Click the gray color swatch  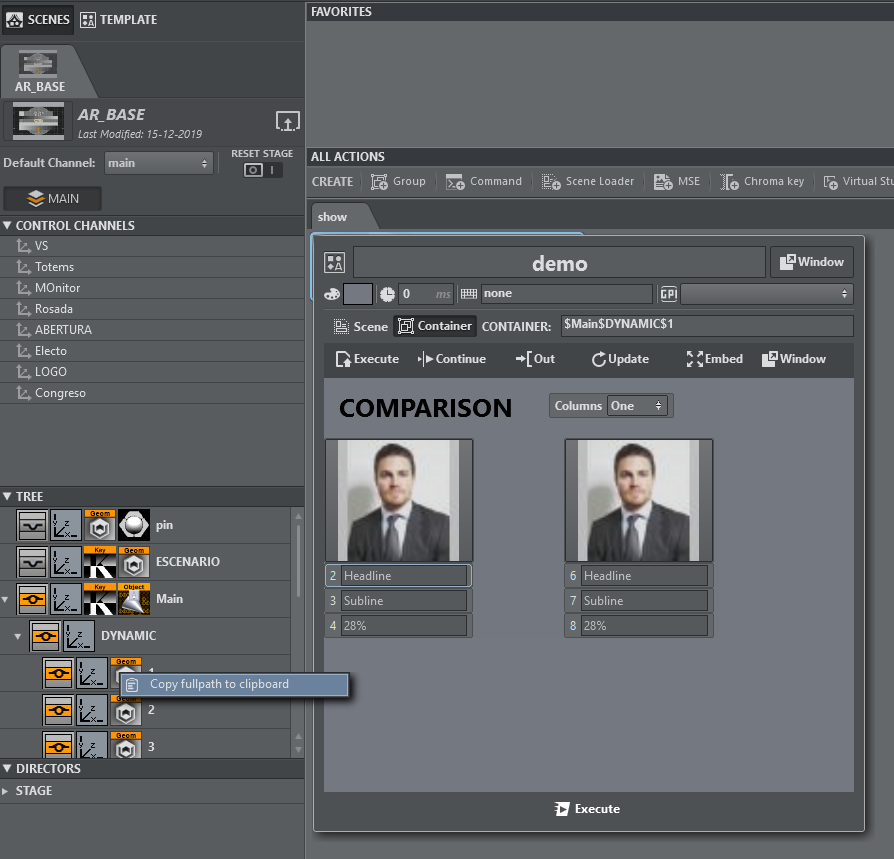click(358, 294)
